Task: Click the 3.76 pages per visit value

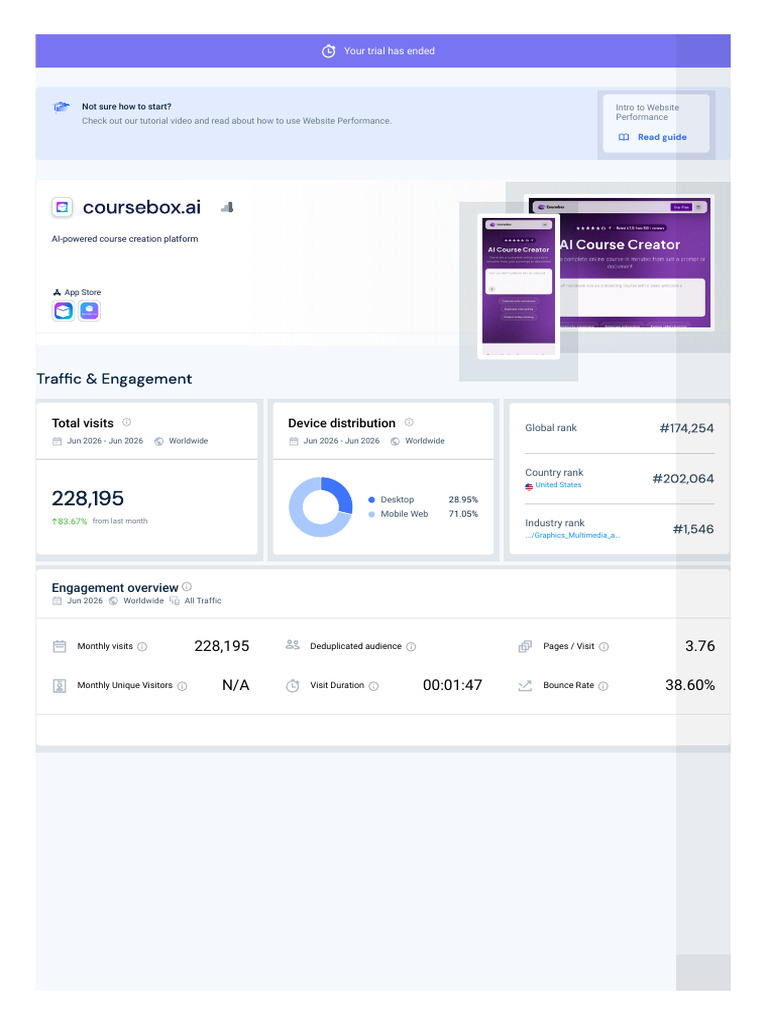Action: click(699, 646)
